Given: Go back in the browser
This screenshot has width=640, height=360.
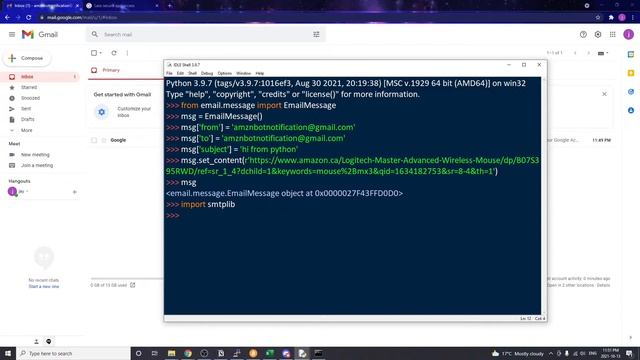Looking at the screenshot, I should coord(7,18).
